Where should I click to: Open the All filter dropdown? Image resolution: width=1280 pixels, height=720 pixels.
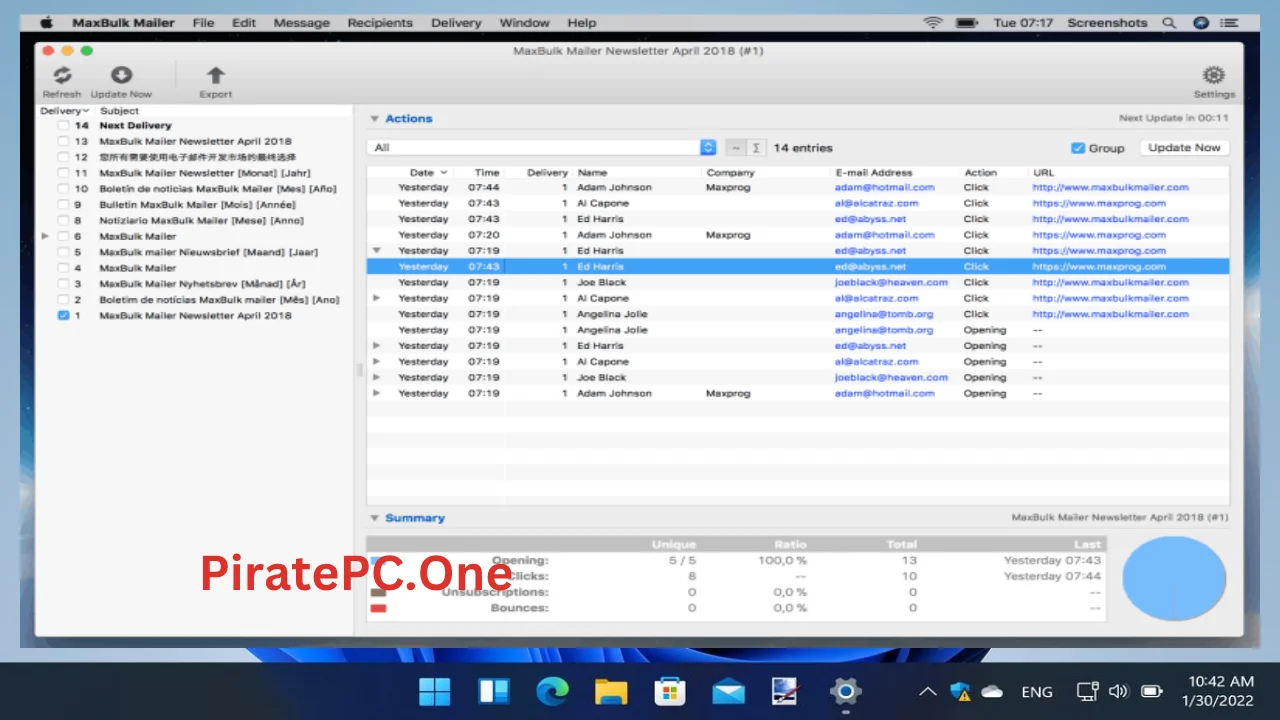tap(541, 148)
